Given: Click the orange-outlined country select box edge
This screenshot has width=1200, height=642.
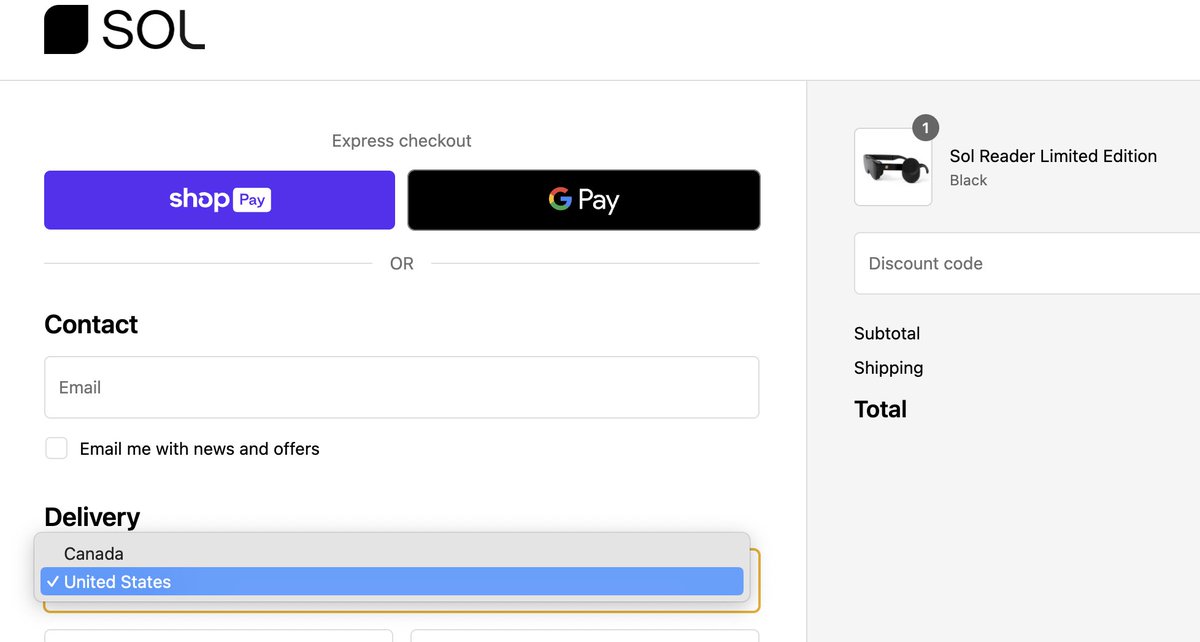Looking at the screenshot, I should click(x=755, y=580).
